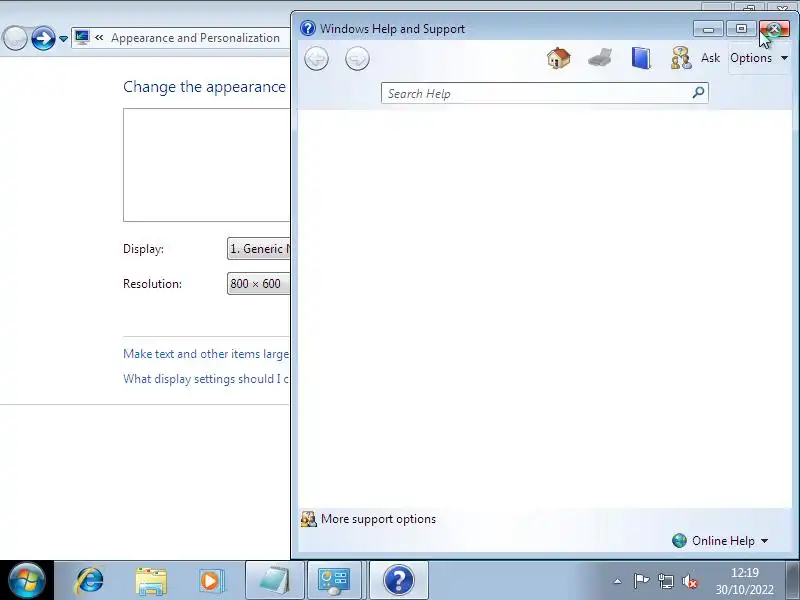Screen dimensions: 800x600
Task: Click the Ask label in Help toolbar
Action: 710,58
